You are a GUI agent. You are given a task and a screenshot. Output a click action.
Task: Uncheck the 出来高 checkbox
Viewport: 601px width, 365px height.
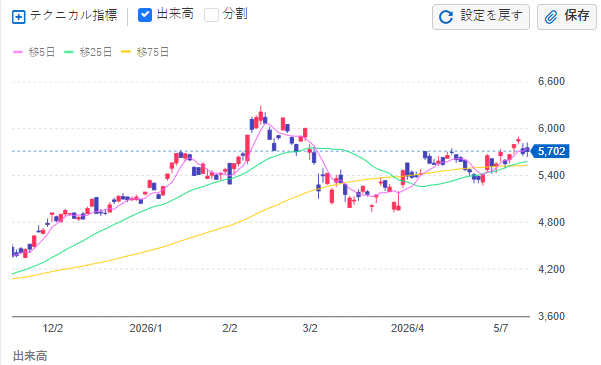[x=145, y=15]
